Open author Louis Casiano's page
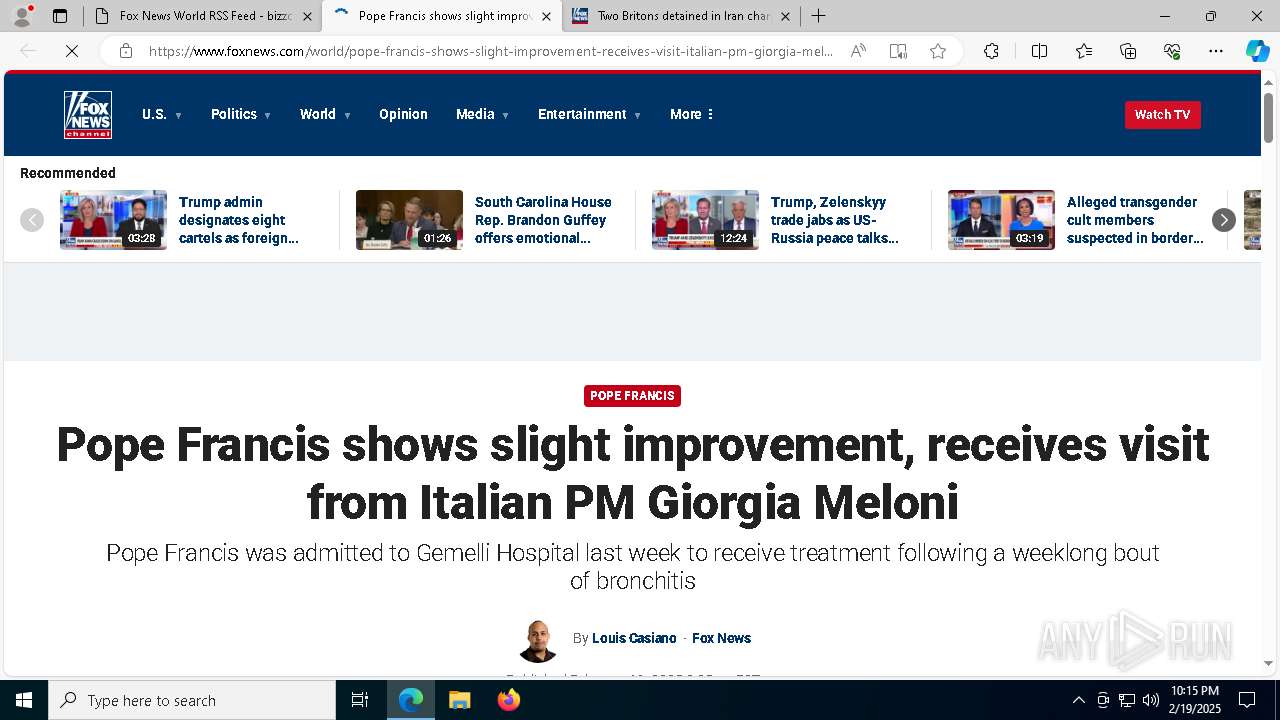This screenshot has height=720, width=1280. [634, 638]
